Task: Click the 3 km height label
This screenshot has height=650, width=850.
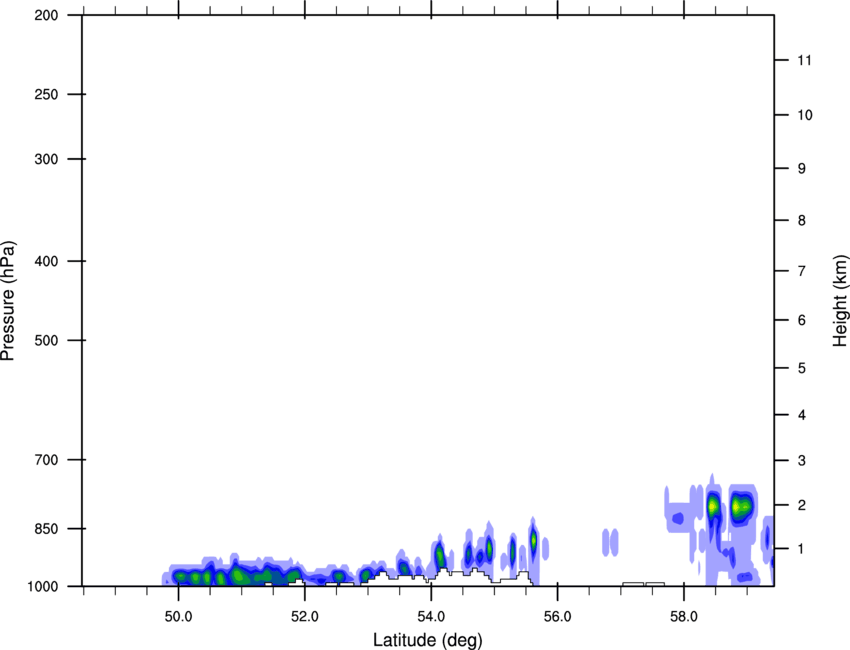Action: click(x=801, y=460)
